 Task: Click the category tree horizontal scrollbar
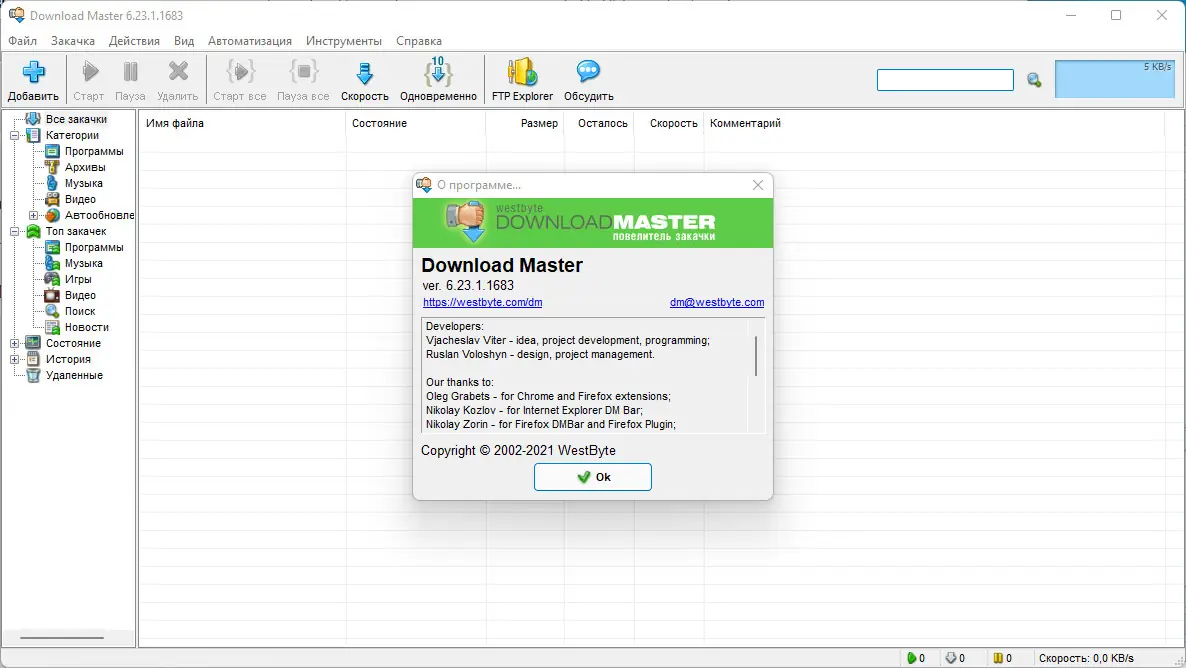pos(61,638)
